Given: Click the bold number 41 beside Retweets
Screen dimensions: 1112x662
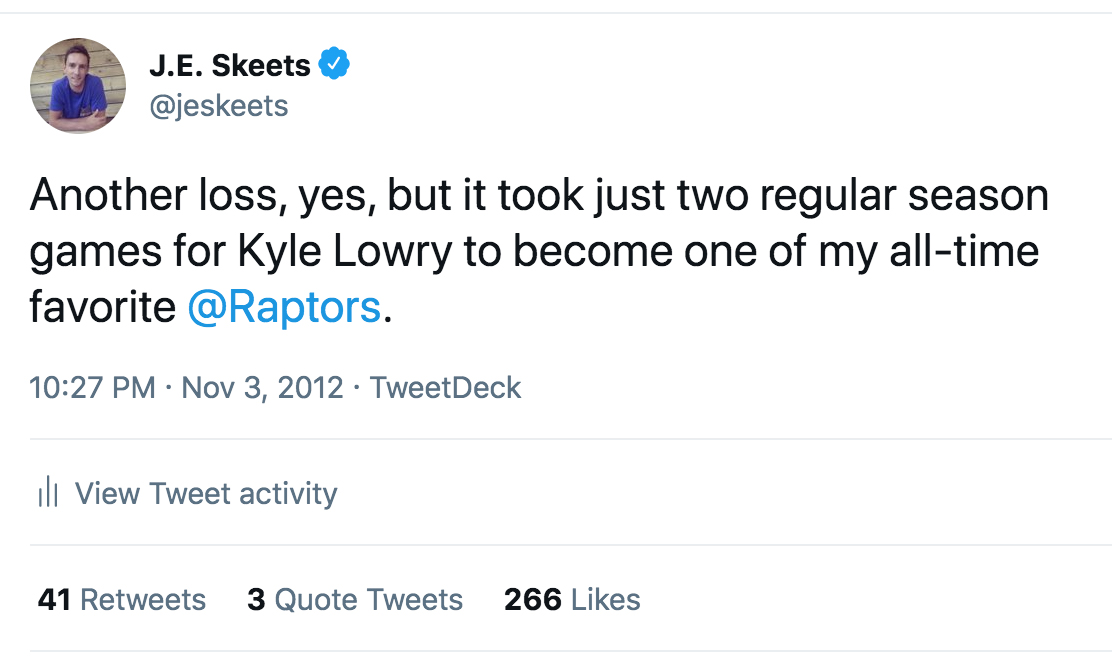Looking at the screenshot, I should (53, 599).
